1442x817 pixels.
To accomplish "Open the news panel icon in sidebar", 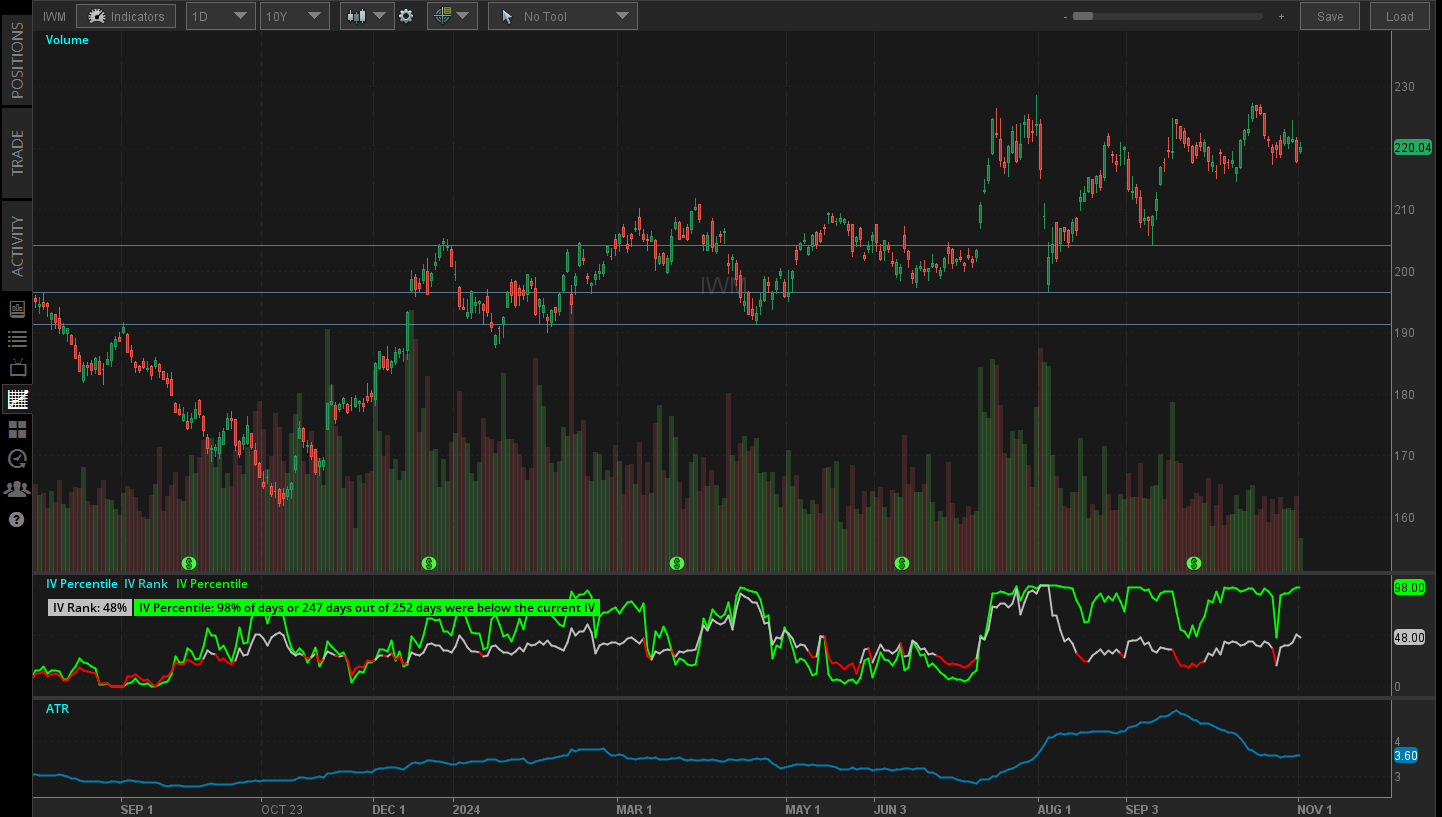I will pos(17,308).
